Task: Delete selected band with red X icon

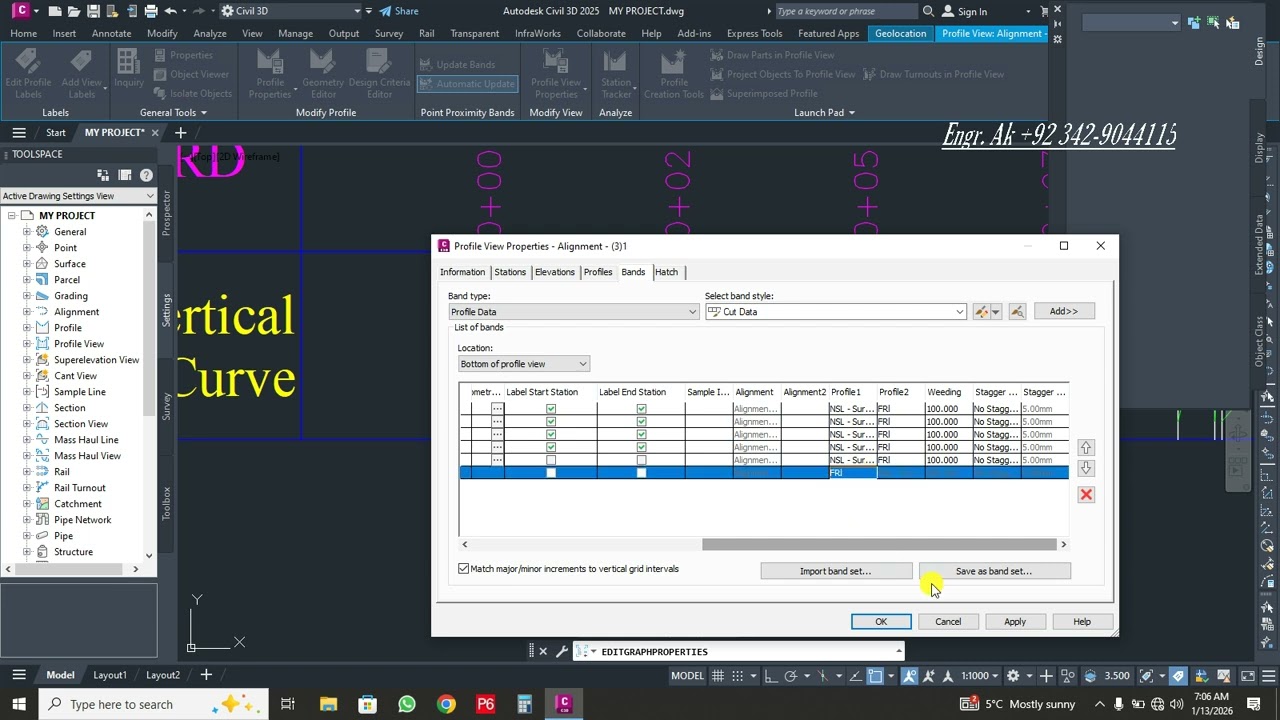Action: coord(1086,495)
